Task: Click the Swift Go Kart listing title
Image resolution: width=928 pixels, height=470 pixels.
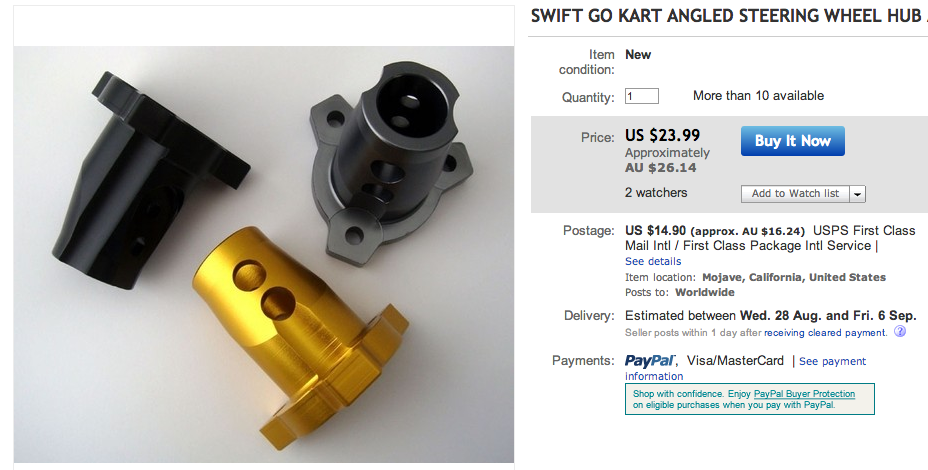Action: pos(728,17)
